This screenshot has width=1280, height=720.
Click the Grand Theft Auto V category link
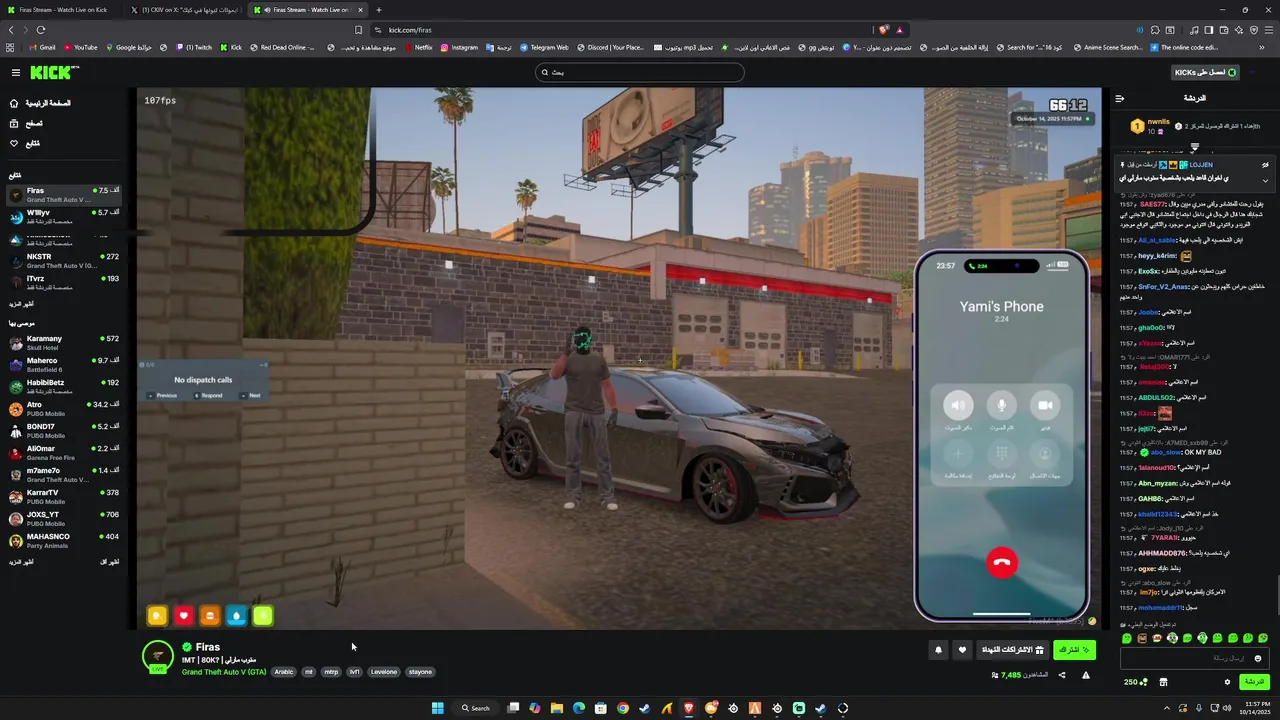pos(224,672)
